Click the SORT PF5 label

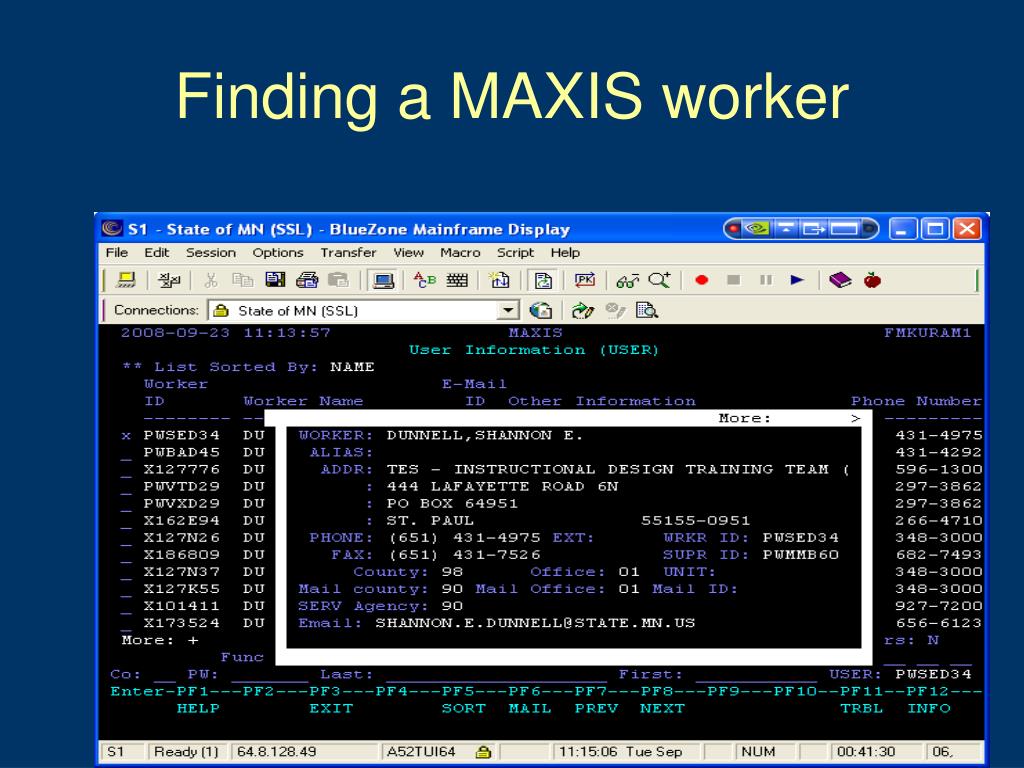(x=464, y=709)
